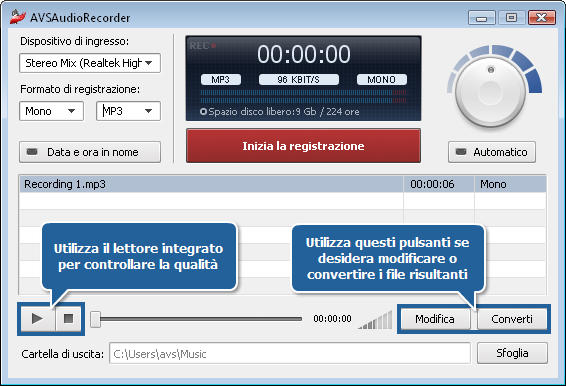Image resolution: width=566 pixels, height=386 pixels.
Task: Click the MP3 indicator in display
Action: coord(221,79)
